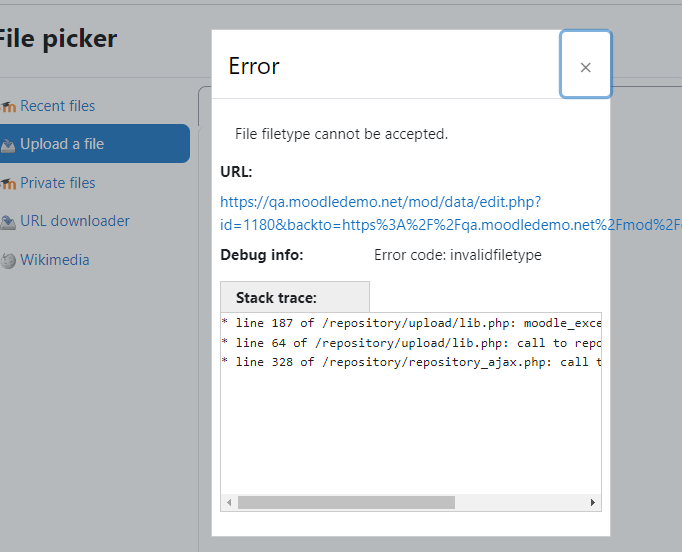Click the stack trace line 64 entry

click(x=411, y=343)
